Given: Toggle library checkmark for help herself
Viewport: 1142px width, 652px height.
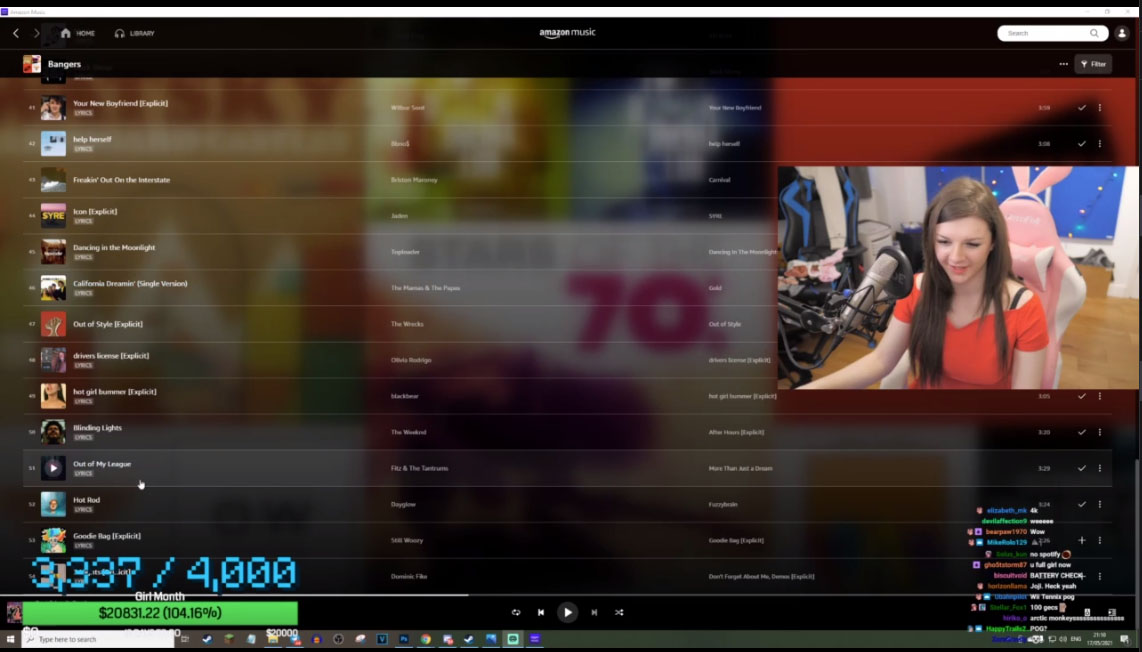Looking at the screenshot, I should (x=1082, y=144).
